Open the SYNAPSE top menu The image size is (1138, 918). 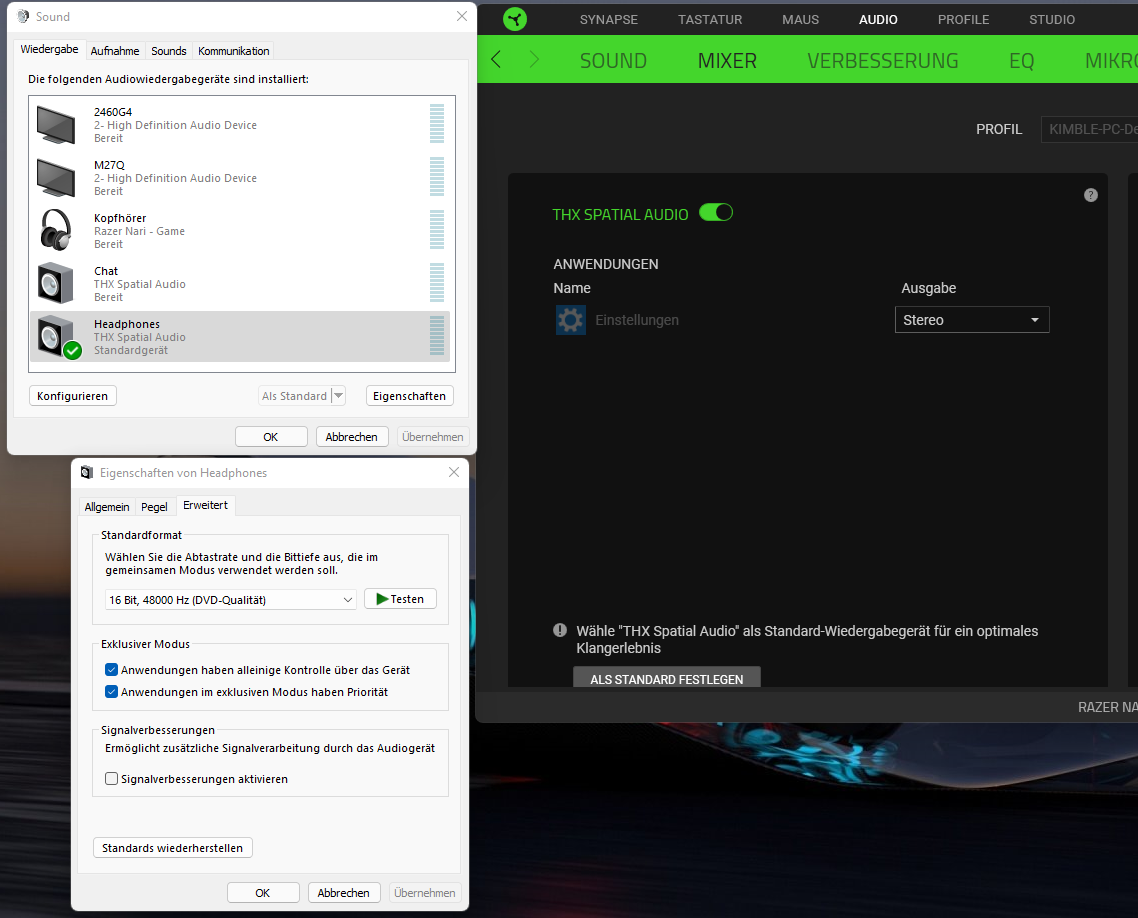[608, 20]
